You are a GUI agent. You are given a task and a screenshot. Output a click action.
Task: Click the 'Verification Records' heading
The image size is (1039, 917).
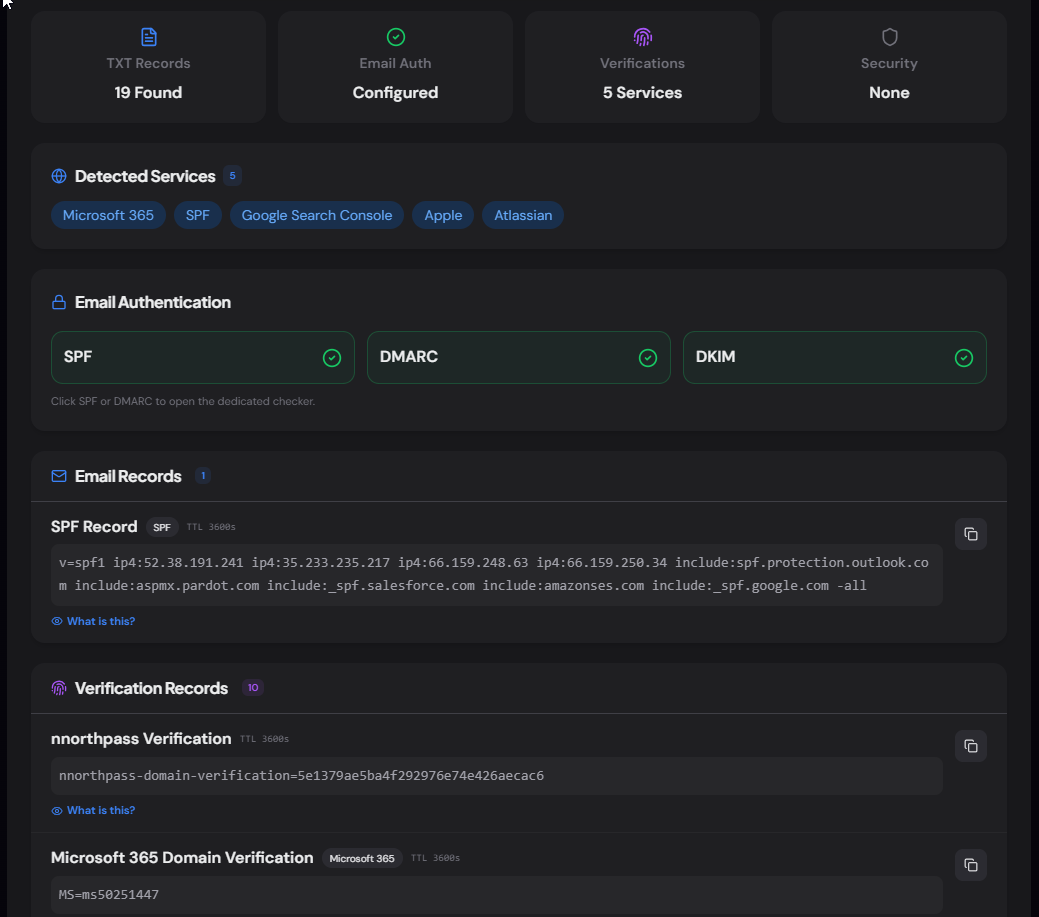pos(152,688)
